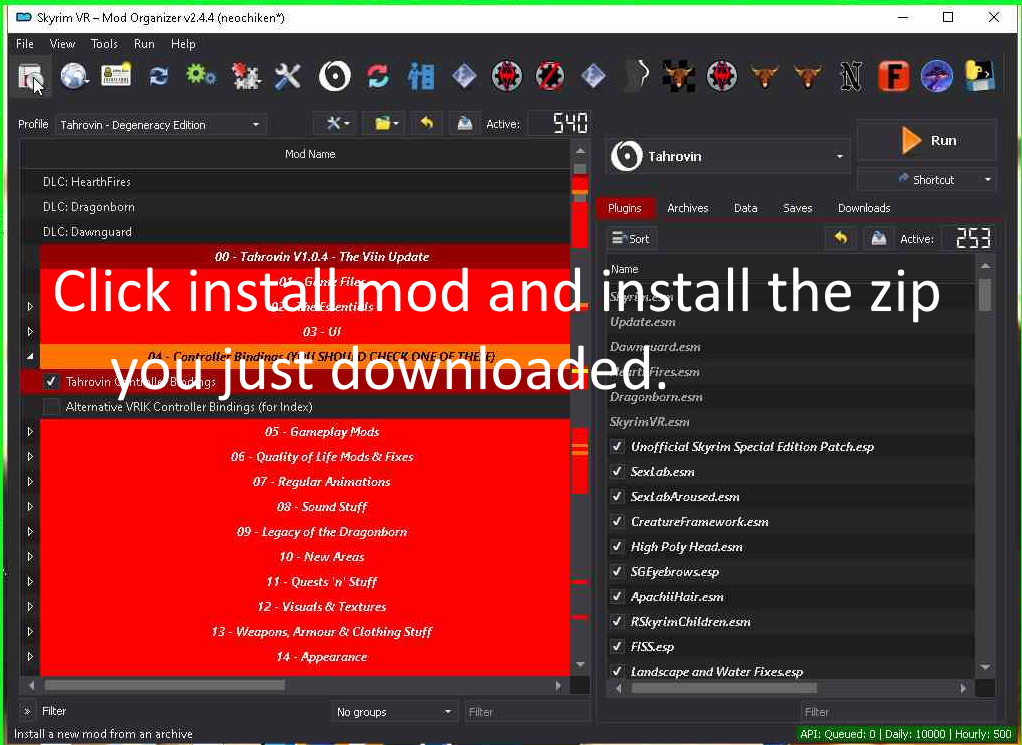Image resolution: width=1022 pixels, height=745 pixels.
Task: Open the puzzle piece Tools icon
Action: (246, 76)
